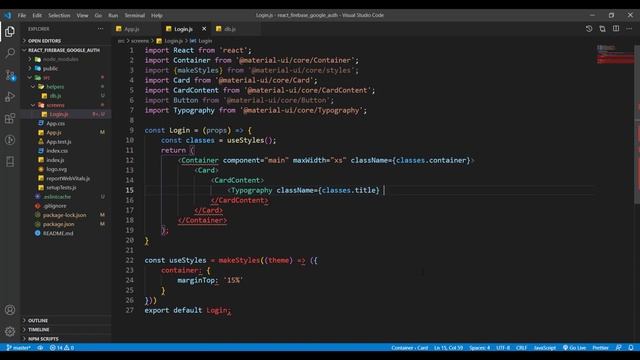640x360 pixels.
Task: Open the Edit menu
Action: tap(37, 16)
